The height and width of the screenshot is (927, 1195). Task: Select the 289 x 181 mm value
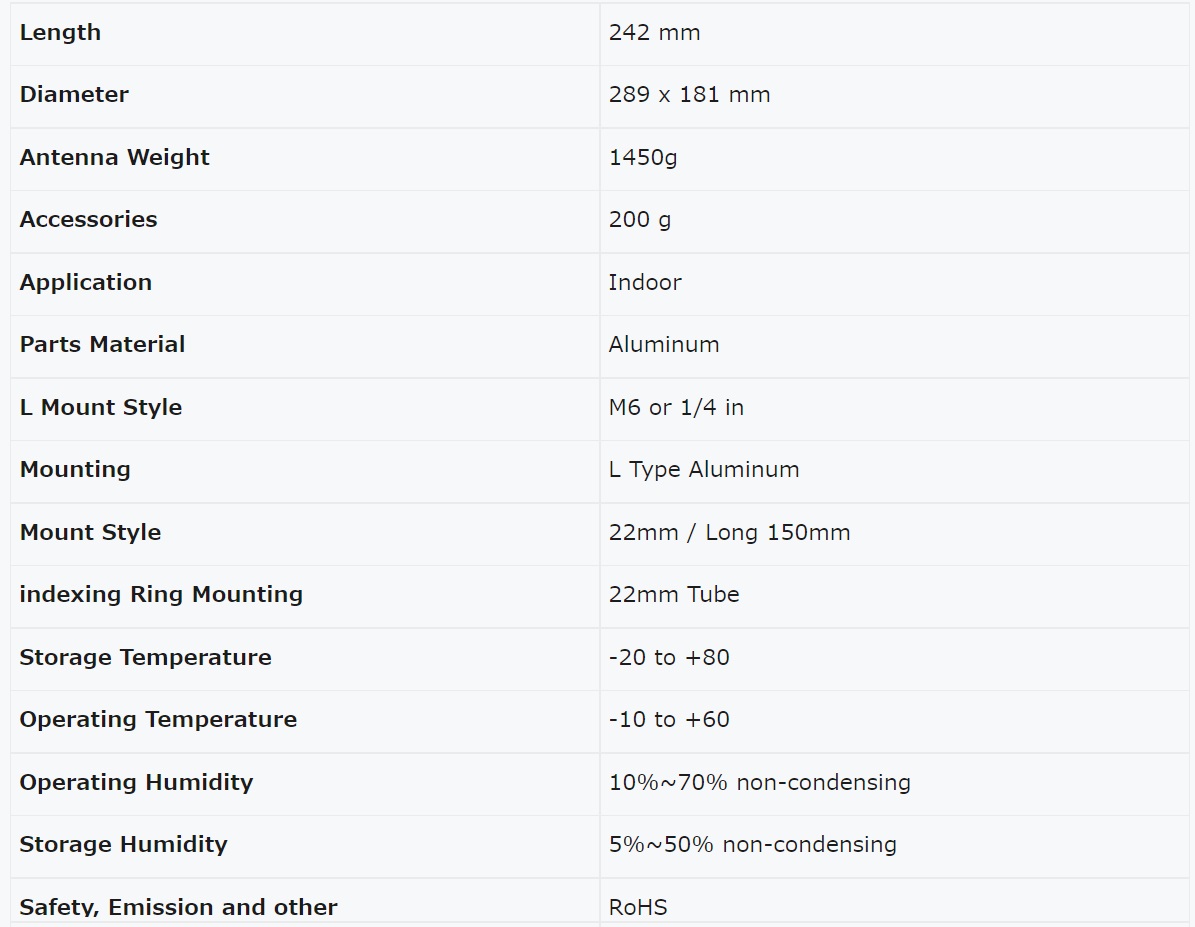click(x=689, y=95)
